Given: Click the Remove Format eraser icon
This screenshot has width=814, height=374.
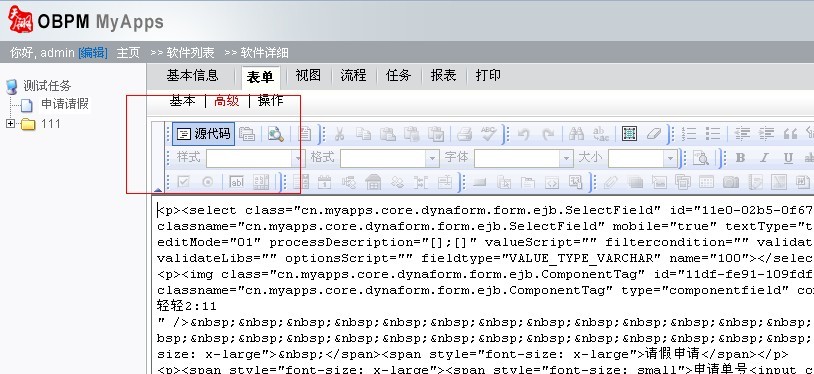Looking at the screenshot, I should point(654,134).
